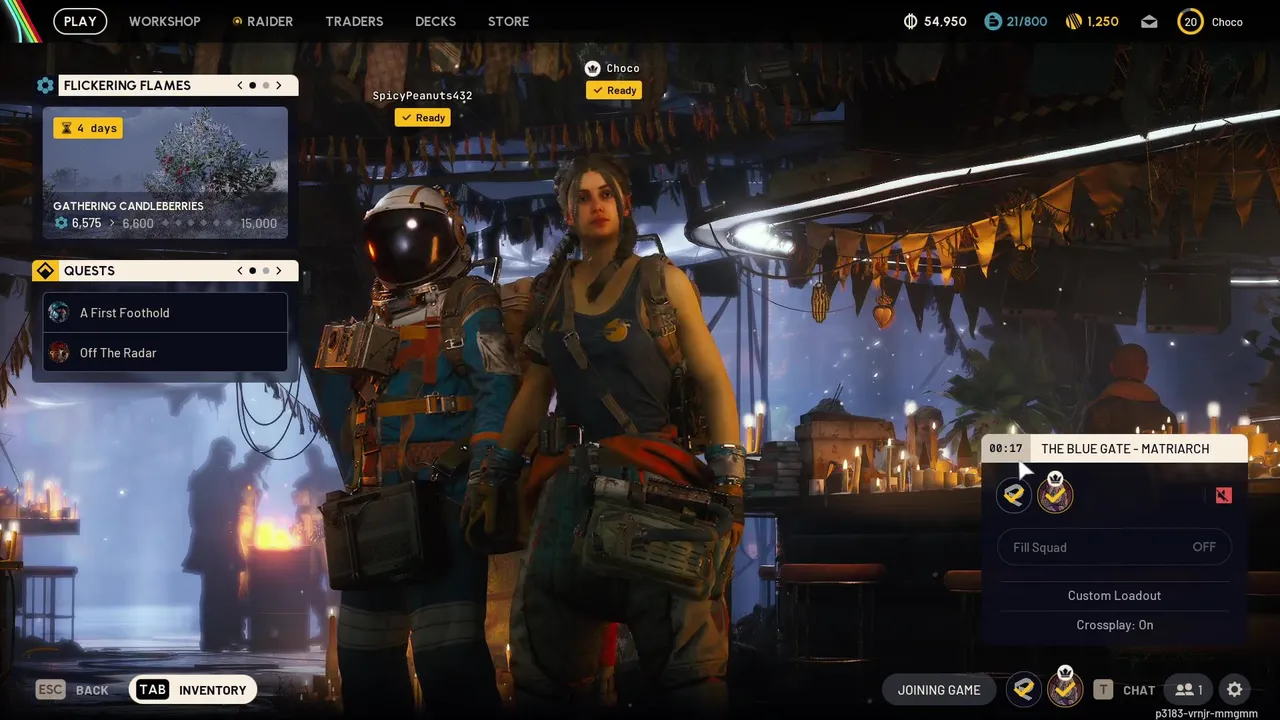The width and height of the screenshot is (1280, 720).
Task: Toggle the Crossplay: On setting
Action: point(1114,625)
